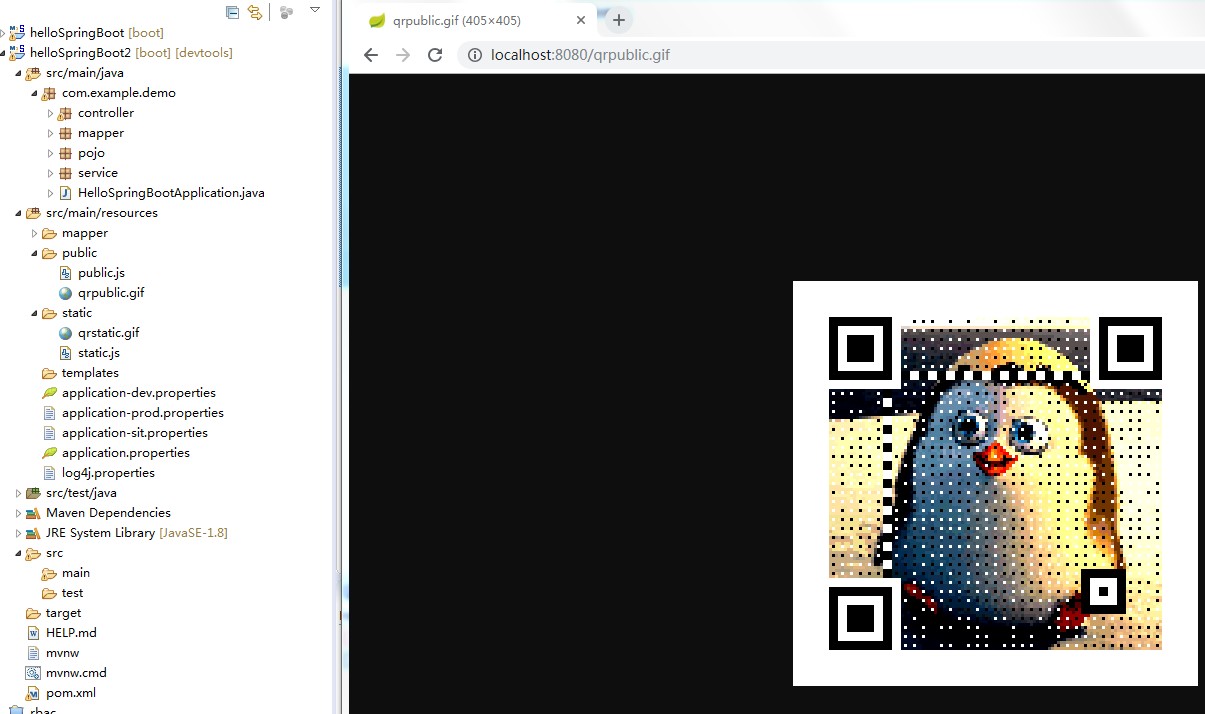The image size is (1205, 714).
Task: Click the target folder icon
Action: [x=33, y=613]
